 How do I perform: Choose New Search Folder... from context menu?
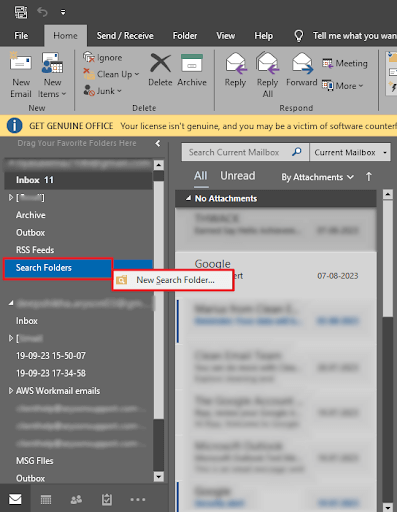tap(173, 280)
